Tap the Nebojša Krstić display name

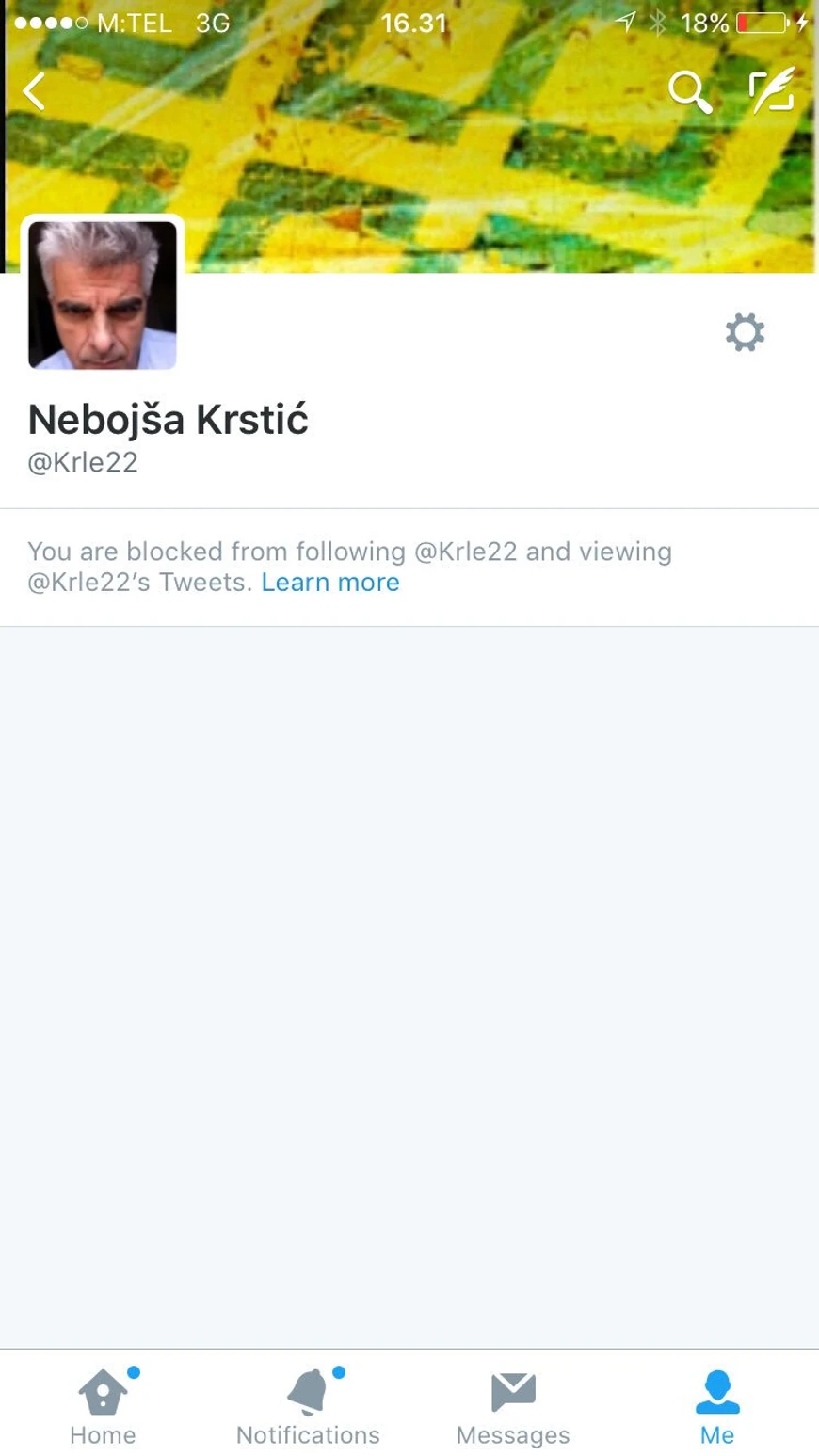pyautogui.click(x=169, y=420)
